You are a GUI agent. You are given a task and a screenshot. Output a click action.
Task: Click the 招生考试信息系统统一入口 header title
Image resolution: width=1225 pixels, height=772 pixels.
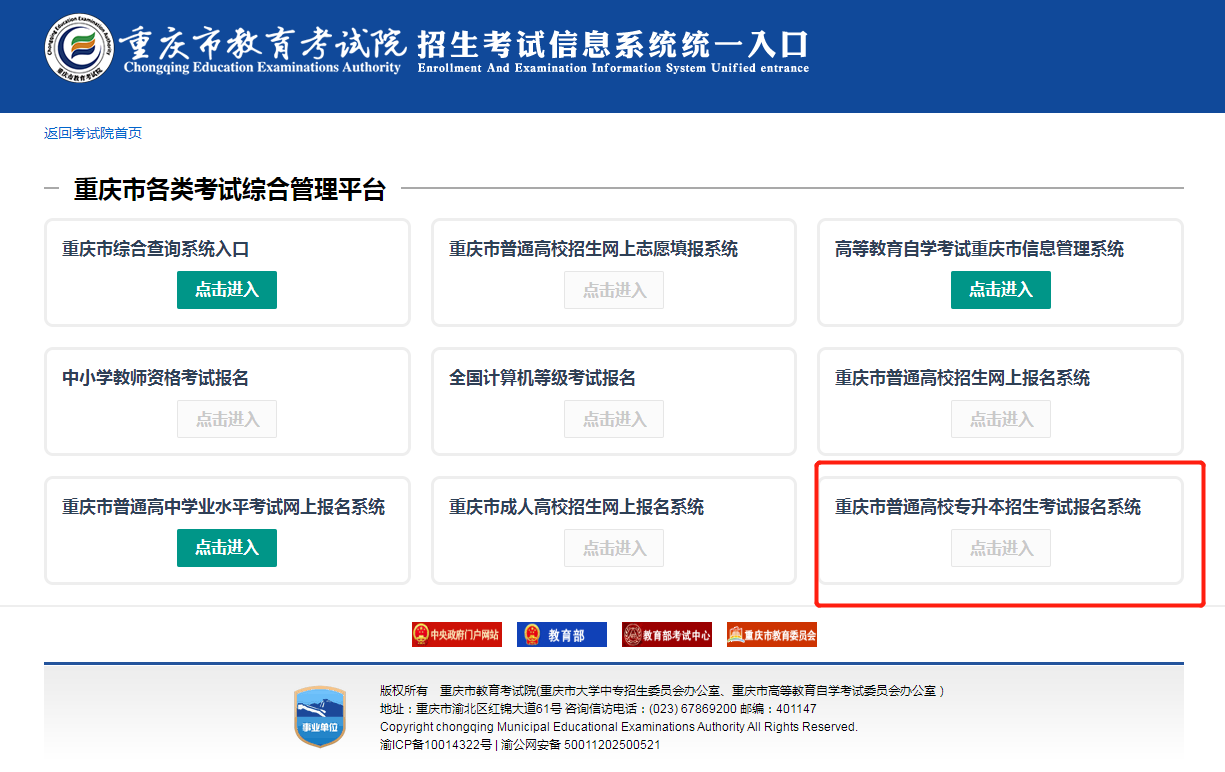(x=613, y=46)
